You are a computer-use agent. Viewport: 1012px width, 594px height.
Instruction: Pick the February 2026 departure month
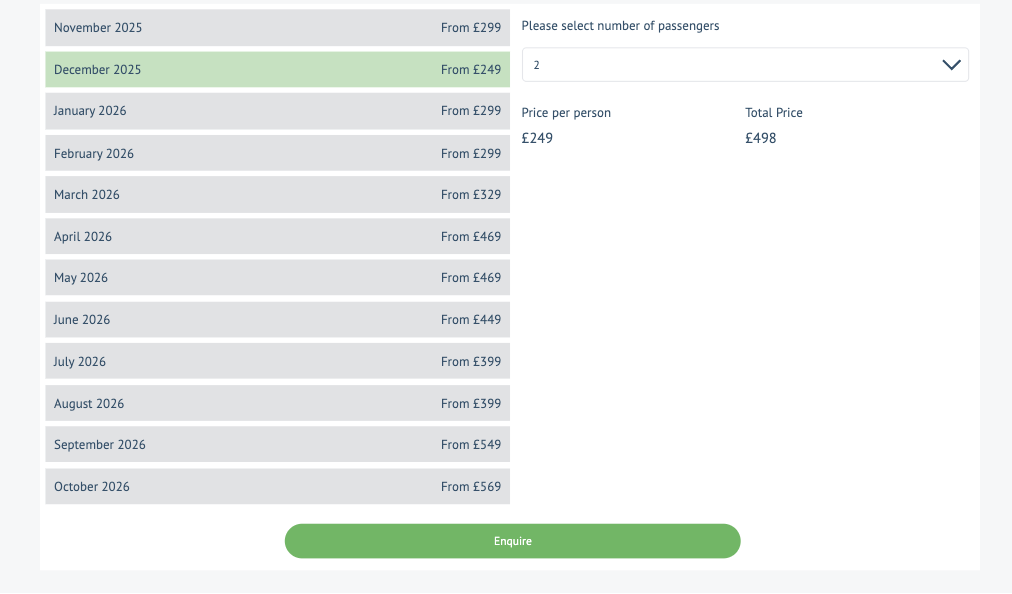(277, 153)
